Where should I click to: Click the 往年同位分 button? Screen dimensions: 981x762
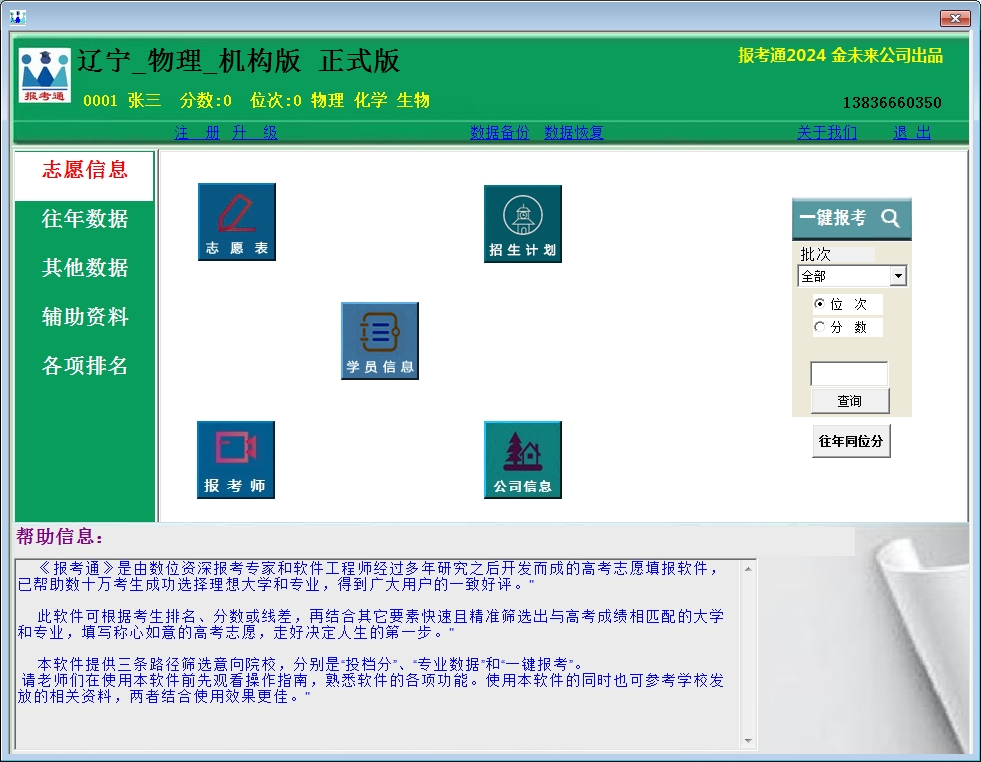click(x=851, y=441)
